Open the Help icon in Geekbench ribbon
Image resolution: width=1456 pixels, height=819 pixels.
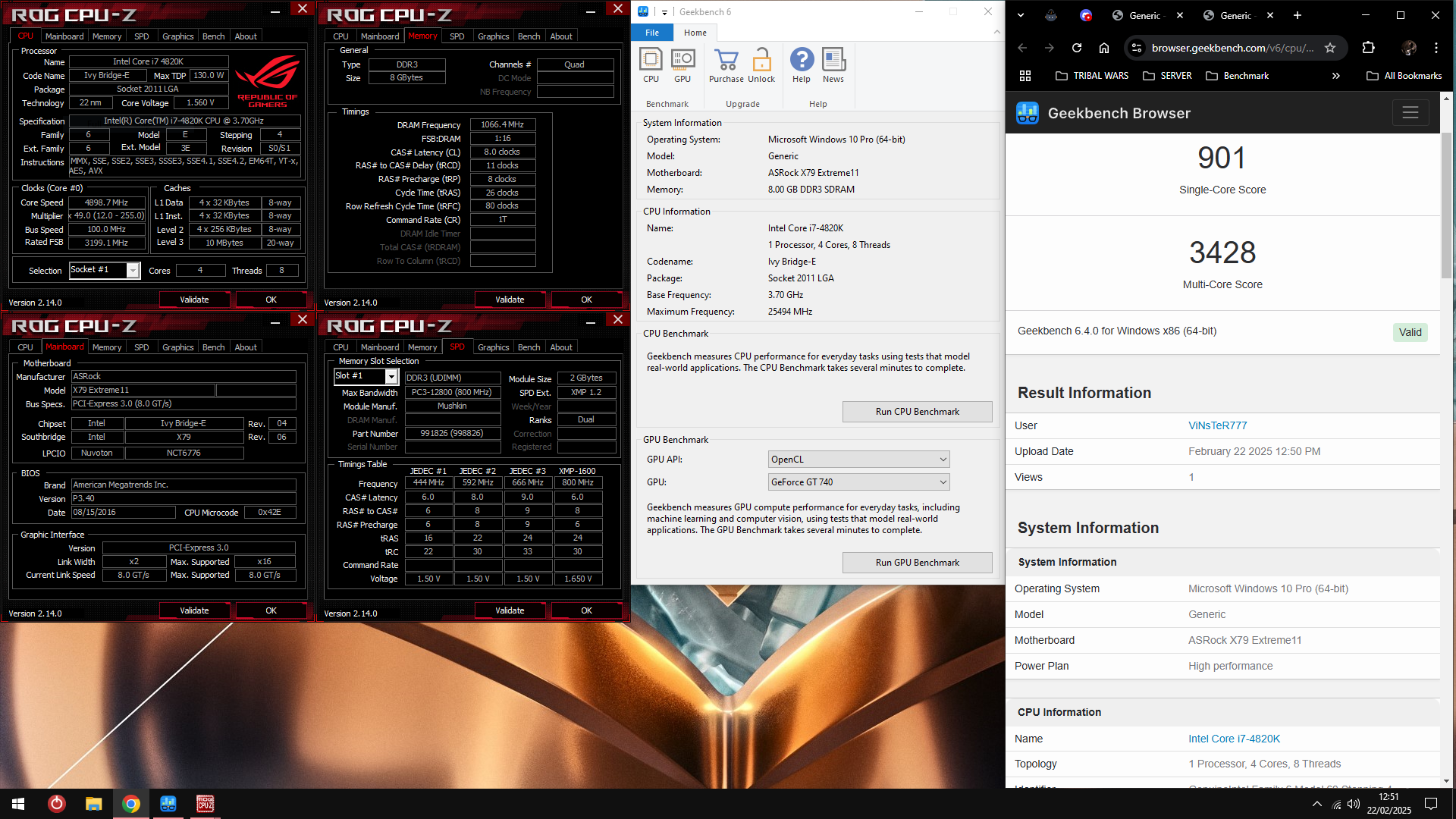[802, 65]
